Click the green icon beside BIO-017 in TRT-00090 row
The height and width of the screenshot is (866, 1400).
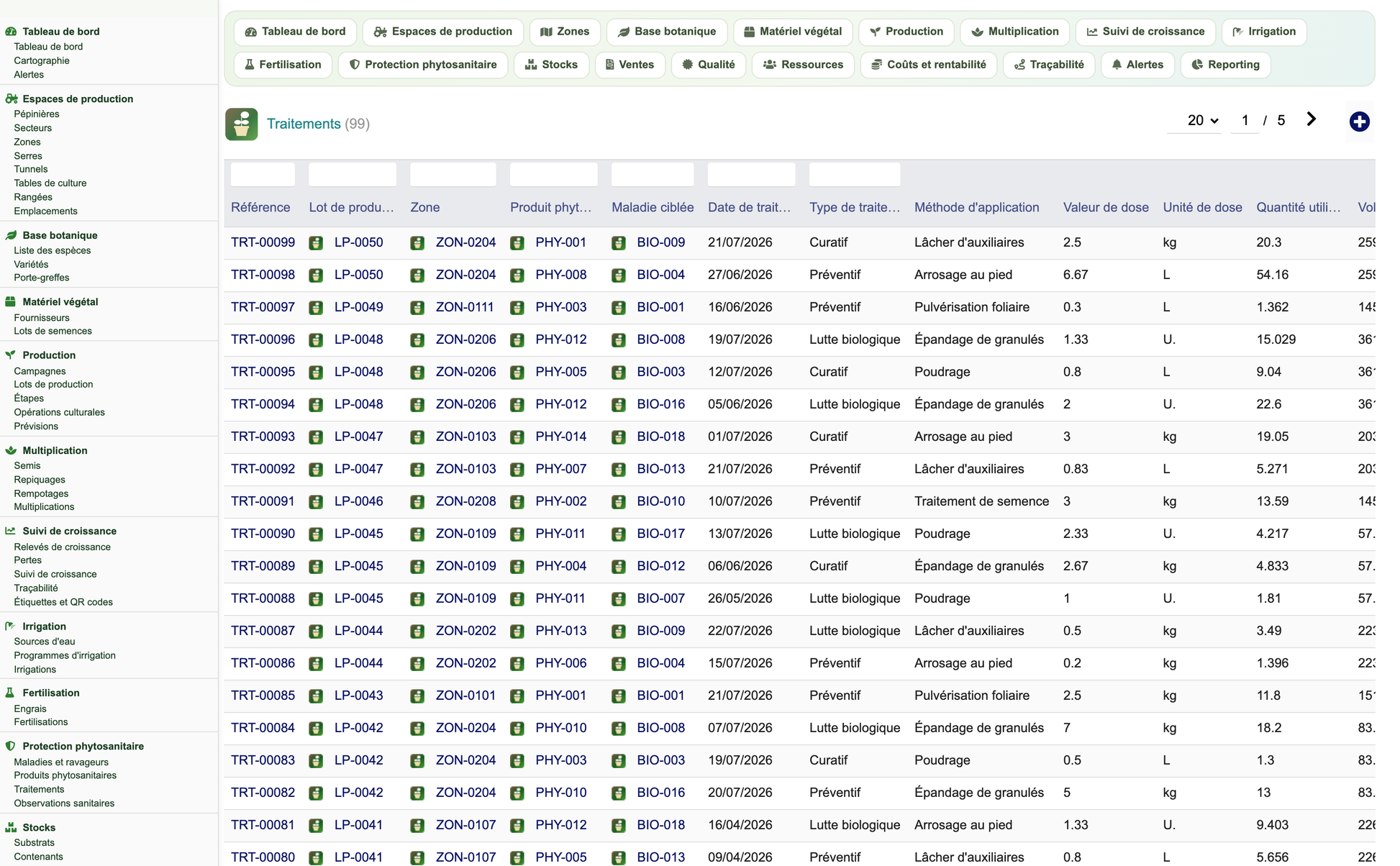pos(619,534)
